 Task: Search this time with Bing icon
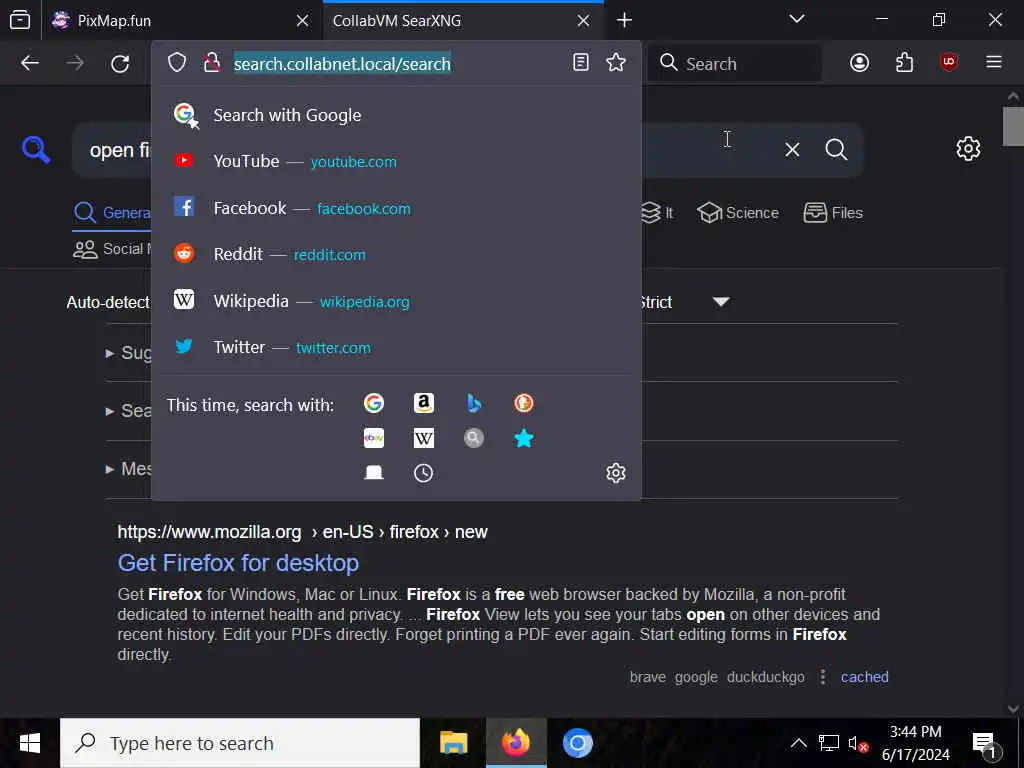[x=474, y=403]
